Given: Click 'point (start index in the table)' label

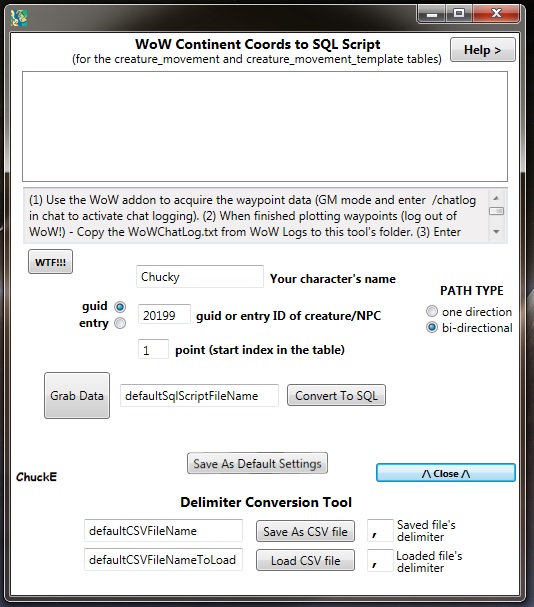Looking at the screenshot, I should point(260,350).
